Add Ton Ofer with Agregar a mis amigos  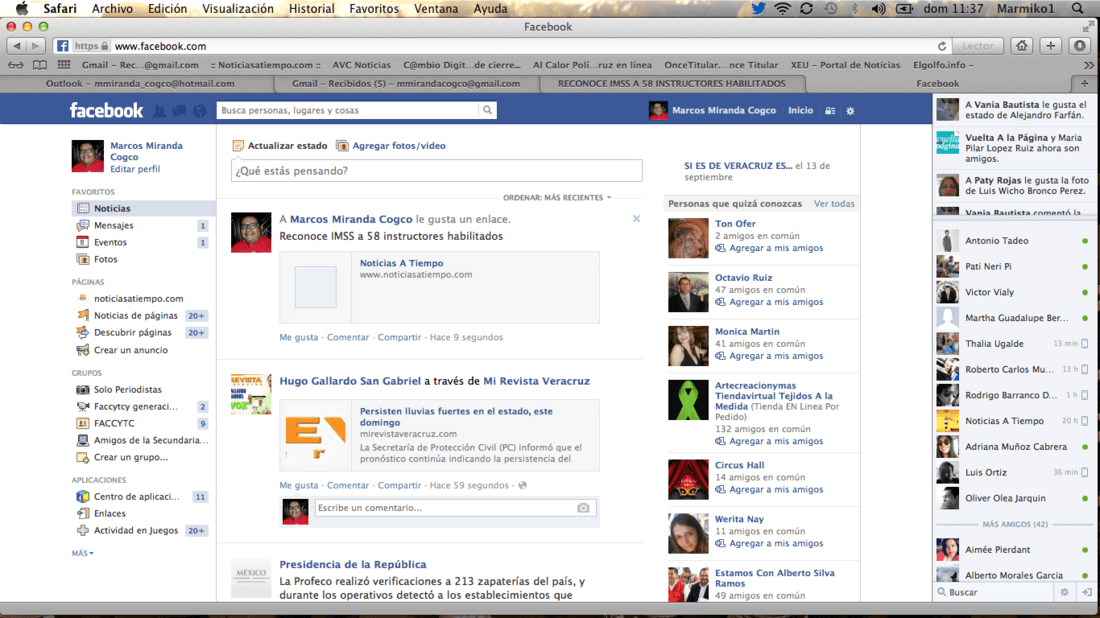(770, 248)
